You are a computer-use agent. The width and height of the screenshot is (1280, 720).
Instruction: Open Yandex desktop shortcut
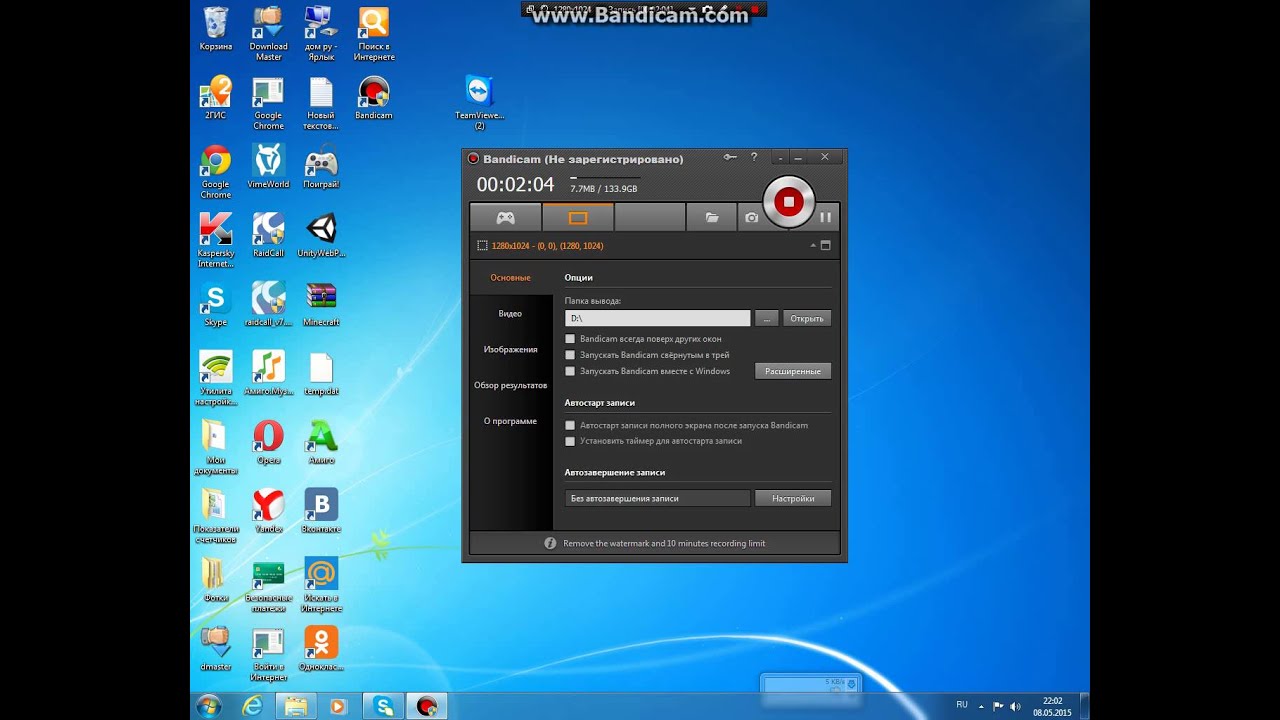pyautogui.click(x=268, y=511)
